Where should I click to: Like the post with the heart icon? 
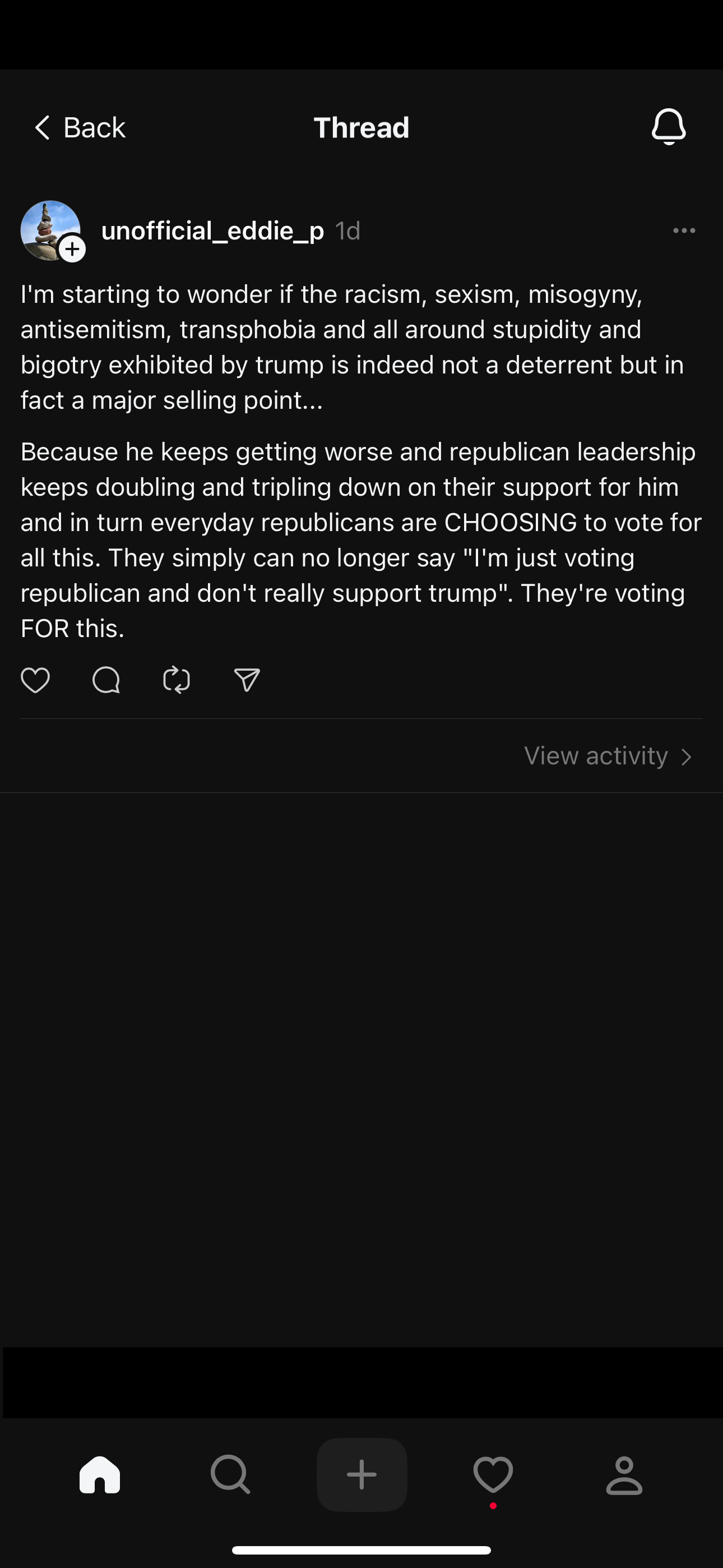pyautogui.click(x=35, y=680)
